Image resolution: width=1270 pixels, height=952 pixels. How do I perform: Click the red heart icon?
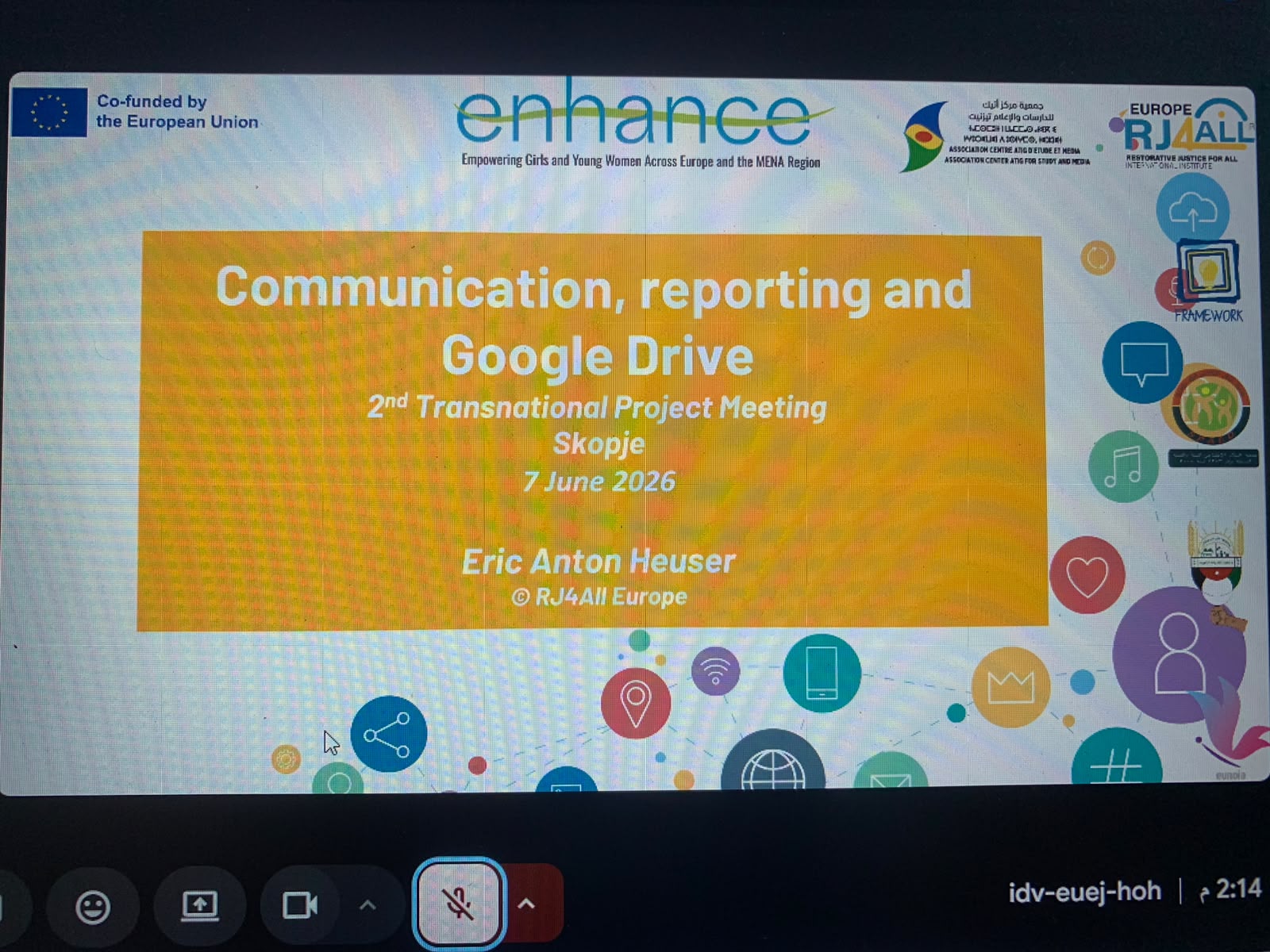[x=1087, y=575]
